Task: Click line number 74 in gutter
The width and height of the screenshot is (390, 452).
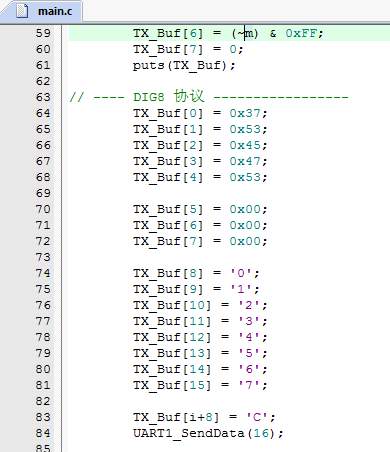Action: coord(43,273)
